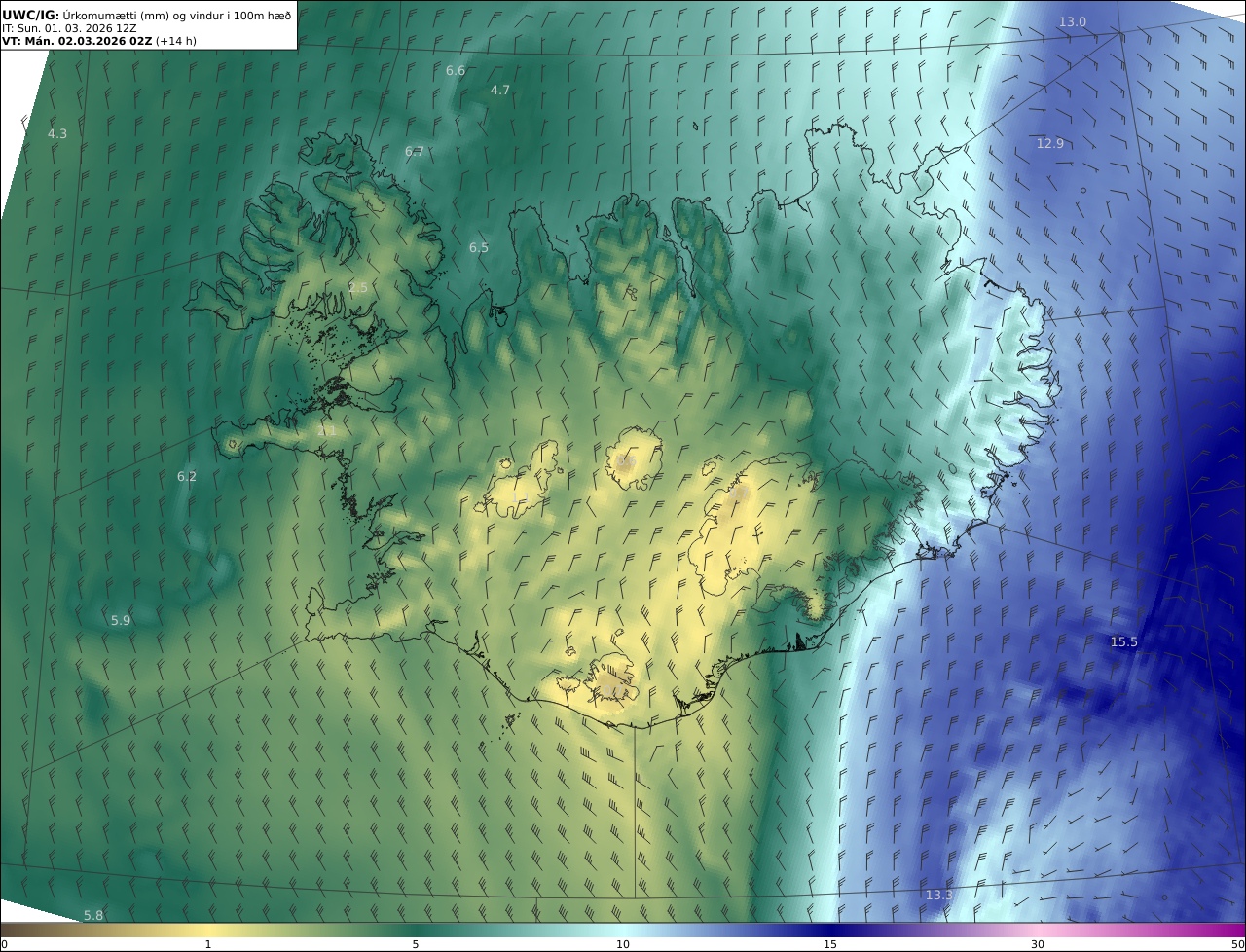Select the 'IT: Sun. 01. 03. 2026 12Z' line
This screenshot has height=952, width=1246.
point(69,28)
